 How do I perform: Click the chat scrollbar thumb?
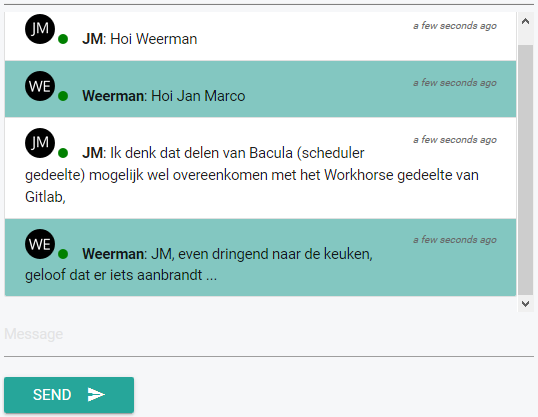pos(525,170)
